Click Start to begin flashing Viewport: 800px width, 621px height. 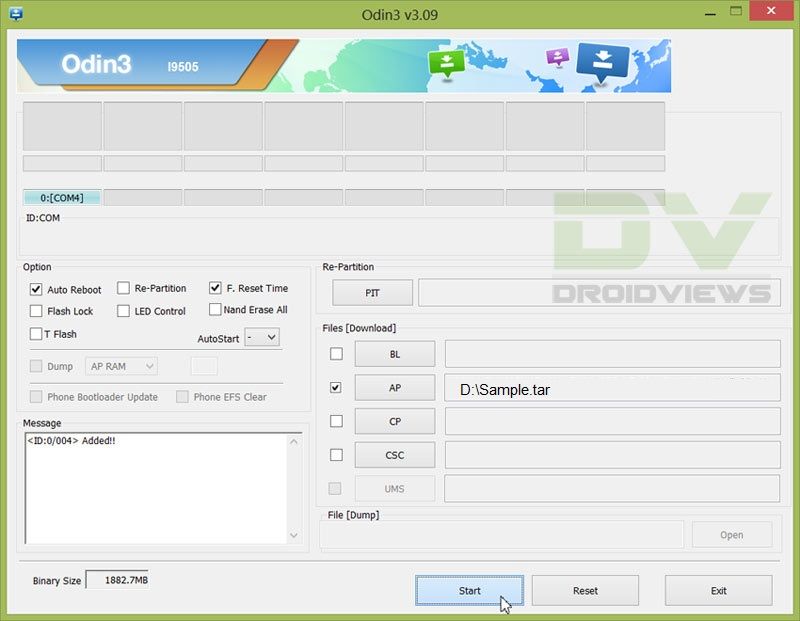[x=469, y=590]
